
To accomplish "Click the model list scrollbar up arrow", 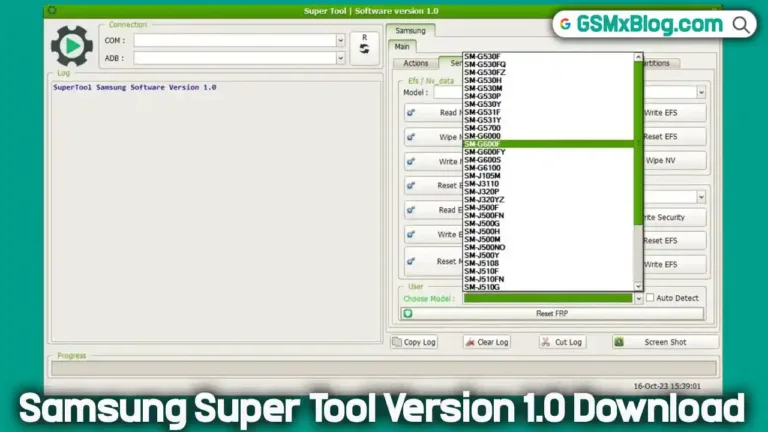I will click(638, 57).
